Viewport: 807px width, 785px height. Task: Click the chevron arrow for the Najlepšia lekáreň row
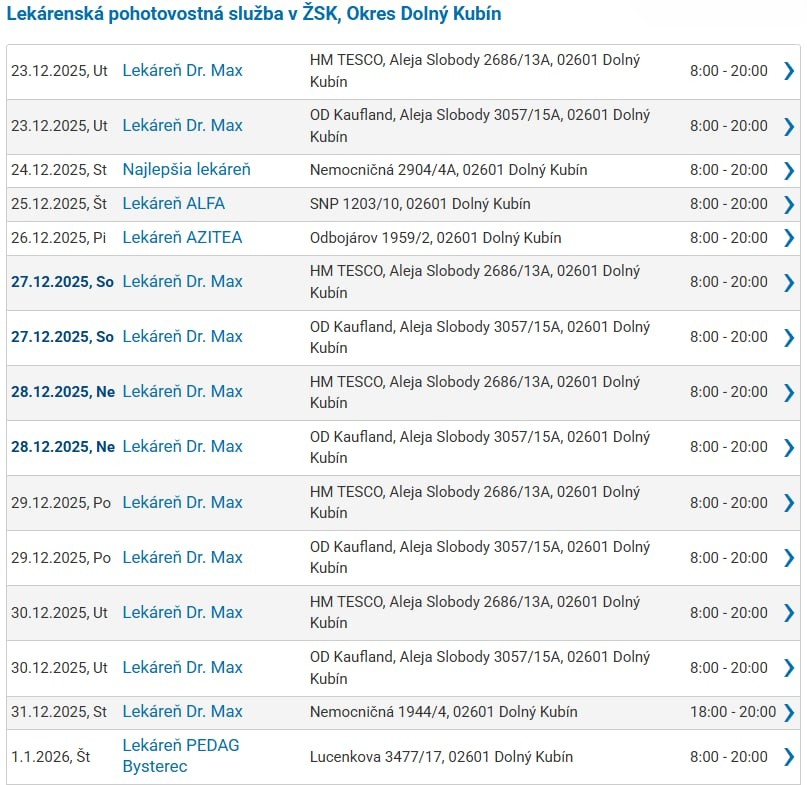pos(788,170)
